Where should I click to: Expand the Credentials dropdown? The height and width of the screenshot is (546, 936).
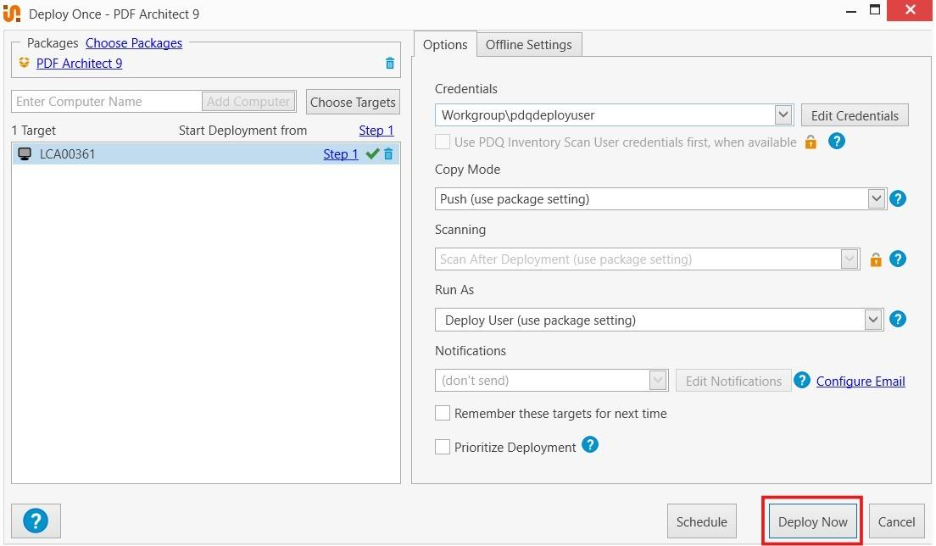coord(783,115)
